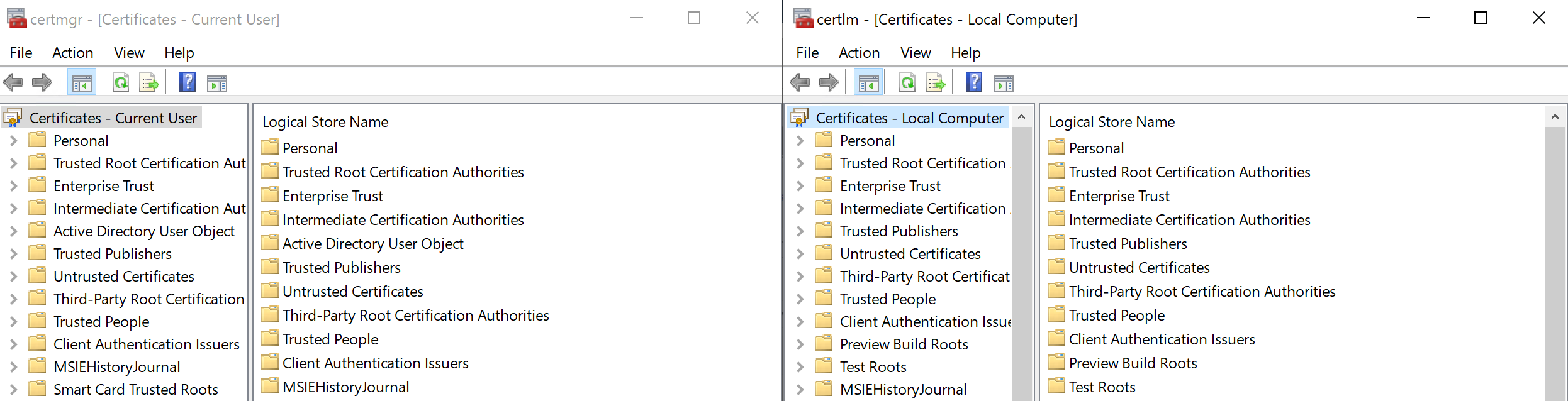Screen dimensions: 1568x401
Task: Open Action menu in certmgr window
Action: point(72,53)
